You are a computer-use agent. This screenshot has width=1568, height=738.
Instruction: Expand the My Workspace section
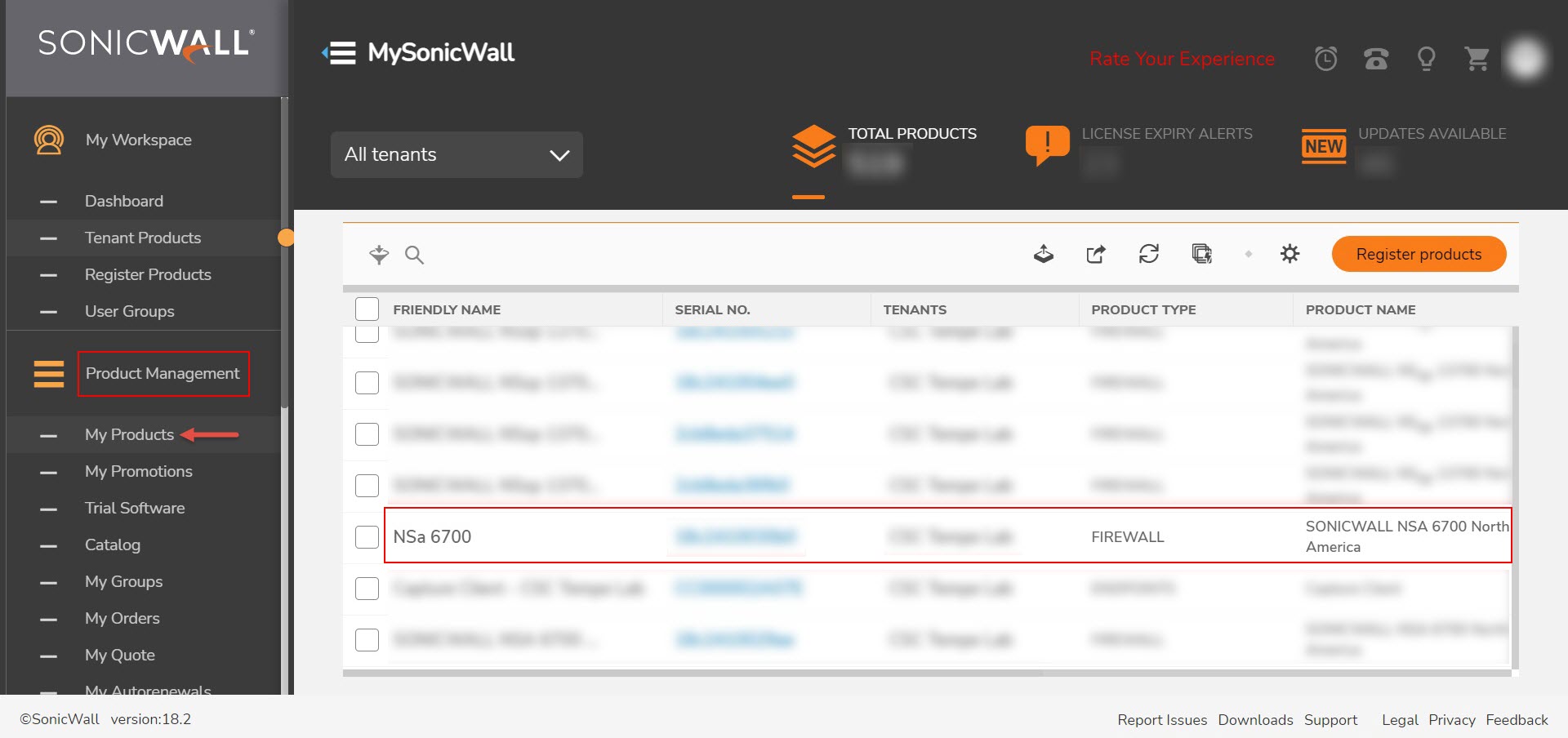tap(138, 140)
